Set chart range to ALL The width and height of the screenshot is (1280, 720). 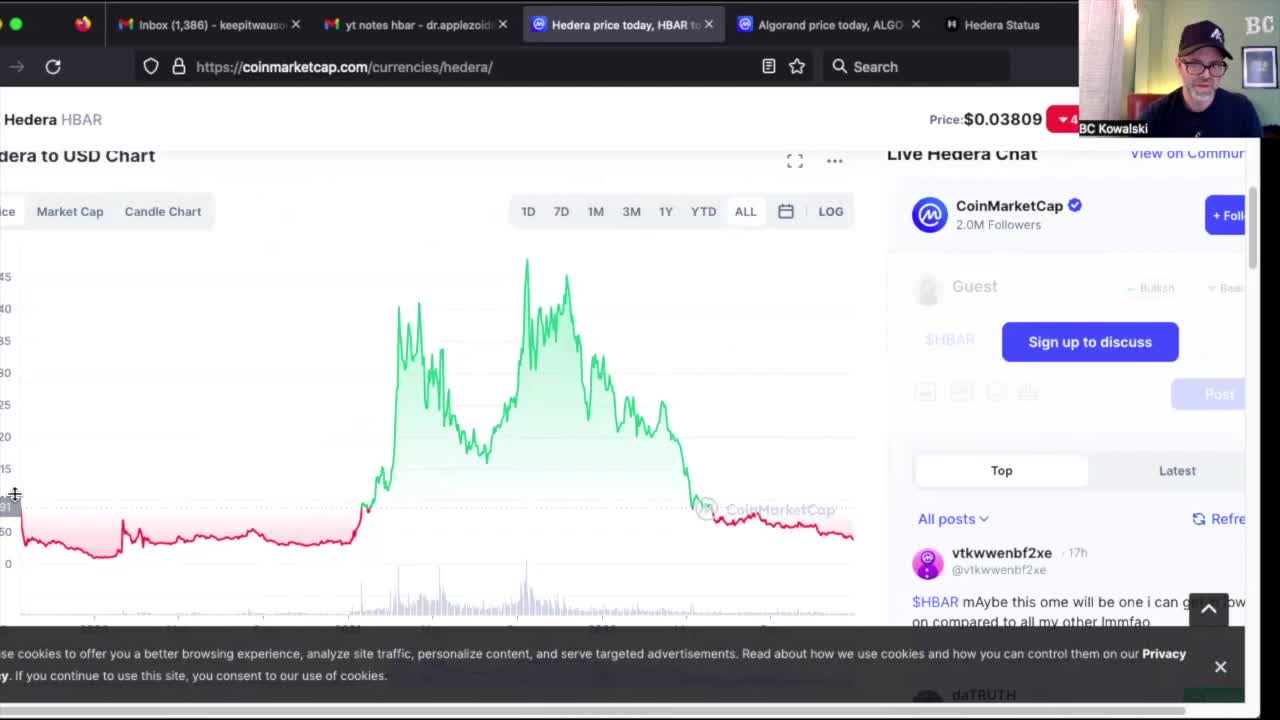point(745,211)
